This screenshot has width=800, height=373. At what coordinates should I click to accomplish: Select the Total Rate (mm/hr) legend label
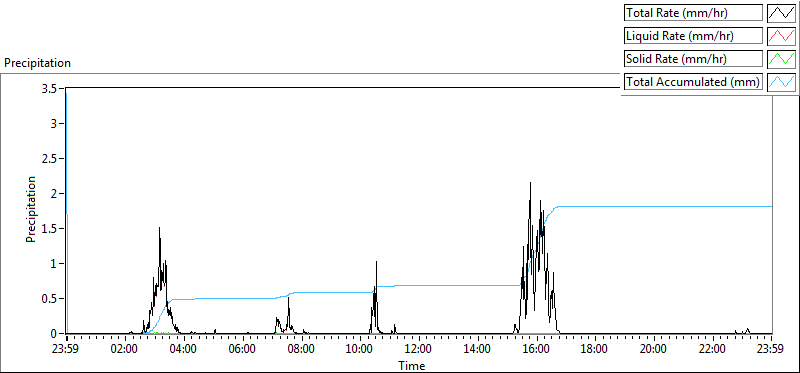(x=693, y=13)
